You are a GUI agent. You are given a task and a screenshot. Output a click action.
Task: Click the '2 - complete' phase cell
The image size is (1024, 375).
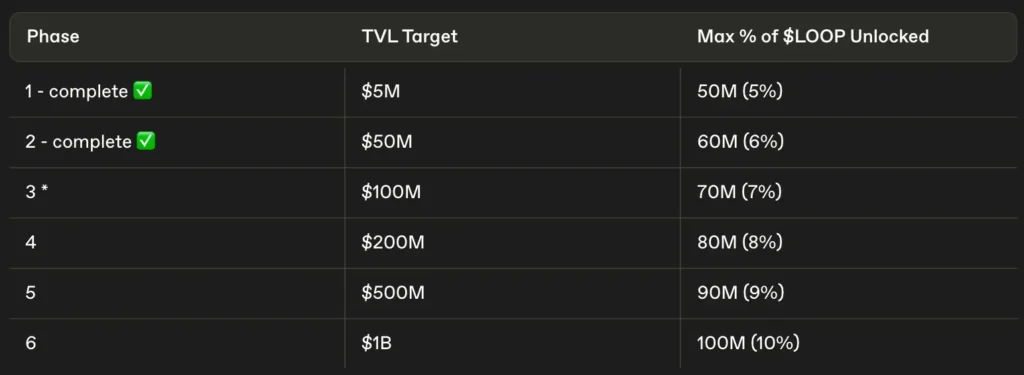click(x=177, y=142)
